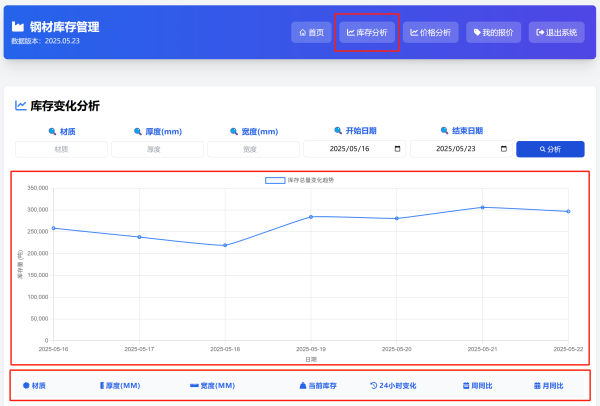600x406 pixels.
Task: Click the data point for 2025-05-20
Action: [x=397, y=218]
